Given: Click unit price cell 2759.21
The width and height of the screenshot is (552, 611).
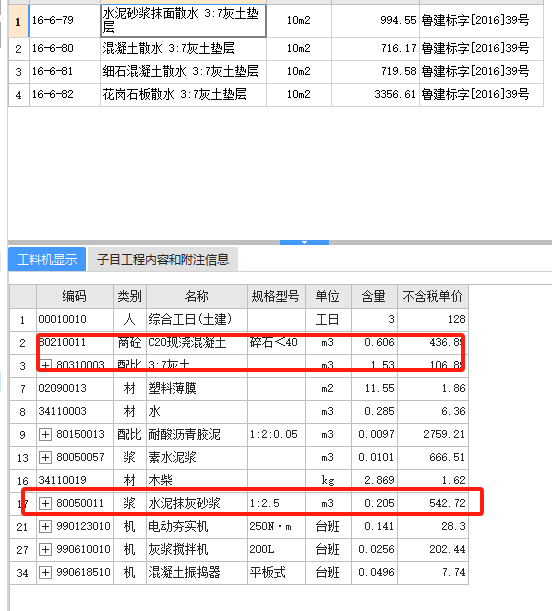Looking at the screenshot, I should click(433, 435).
